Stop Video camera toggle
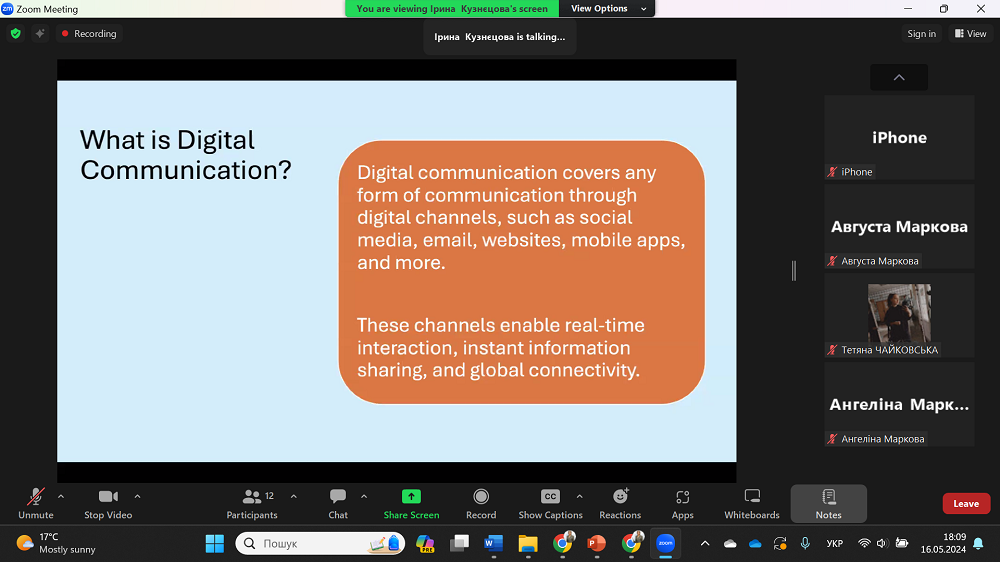 108,503
